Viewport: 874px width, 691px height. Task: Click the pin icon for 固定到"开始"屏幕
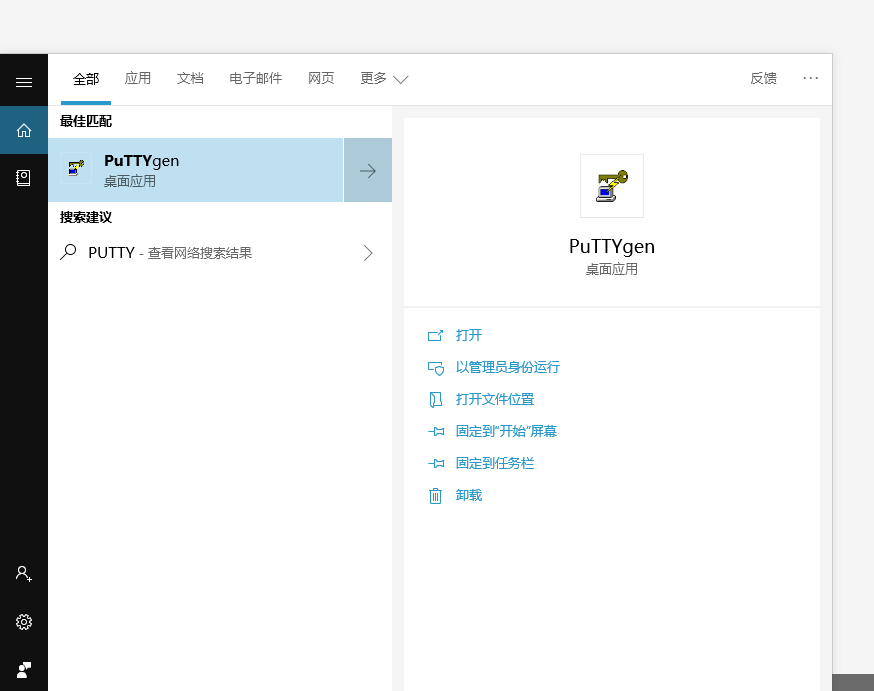[x=436, y=431]
